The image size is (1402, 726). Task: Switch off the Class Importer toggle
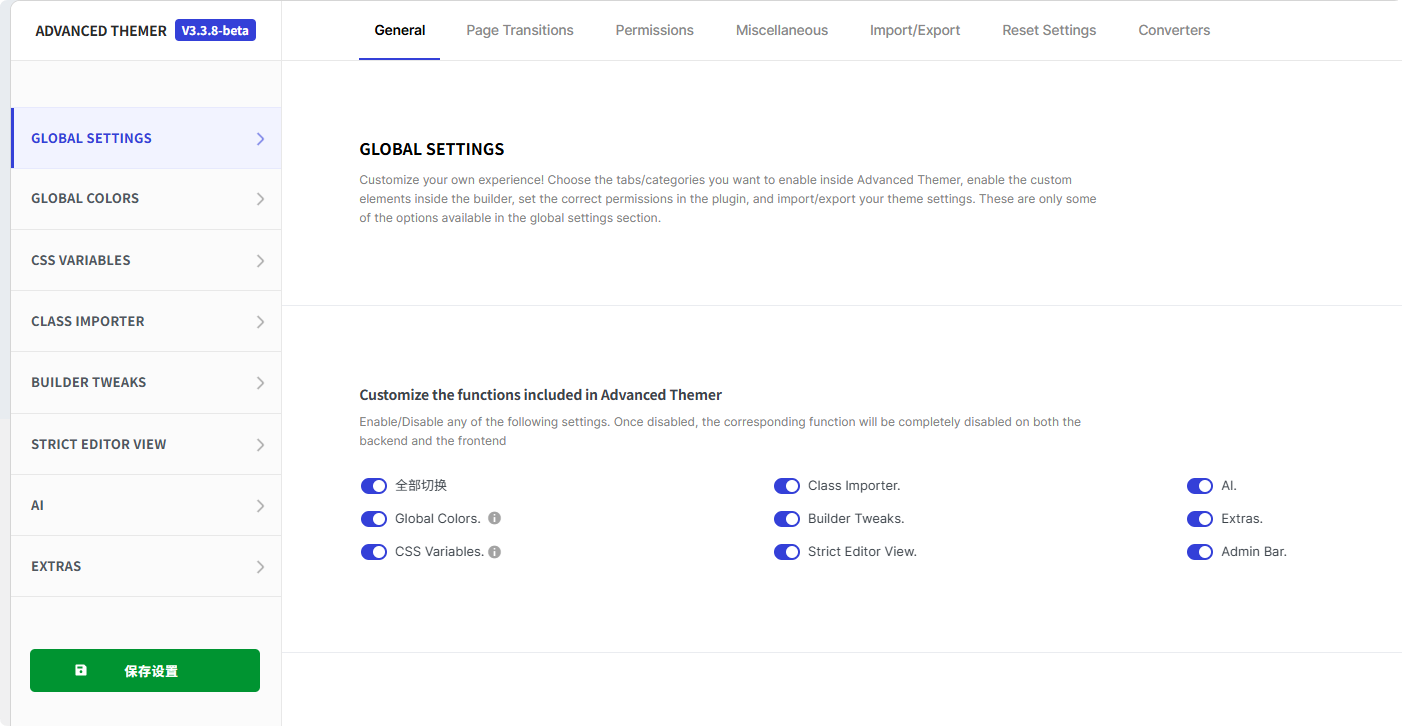tap(787, 486)
